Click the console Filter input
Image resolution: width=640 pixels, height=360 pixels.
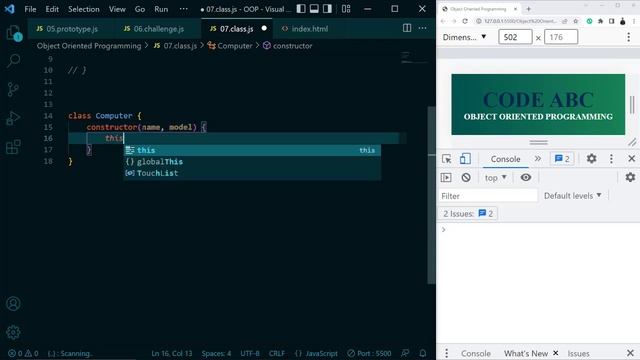(488, 196)
